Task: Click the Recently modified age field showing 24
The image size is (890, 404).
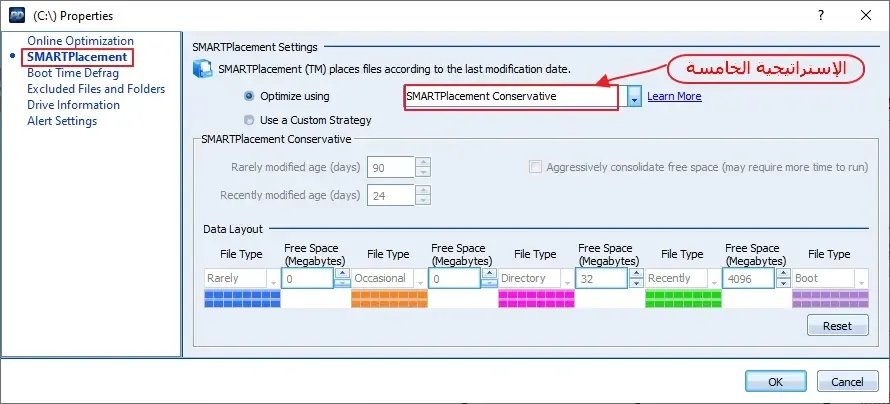Action: click(391, 195)
